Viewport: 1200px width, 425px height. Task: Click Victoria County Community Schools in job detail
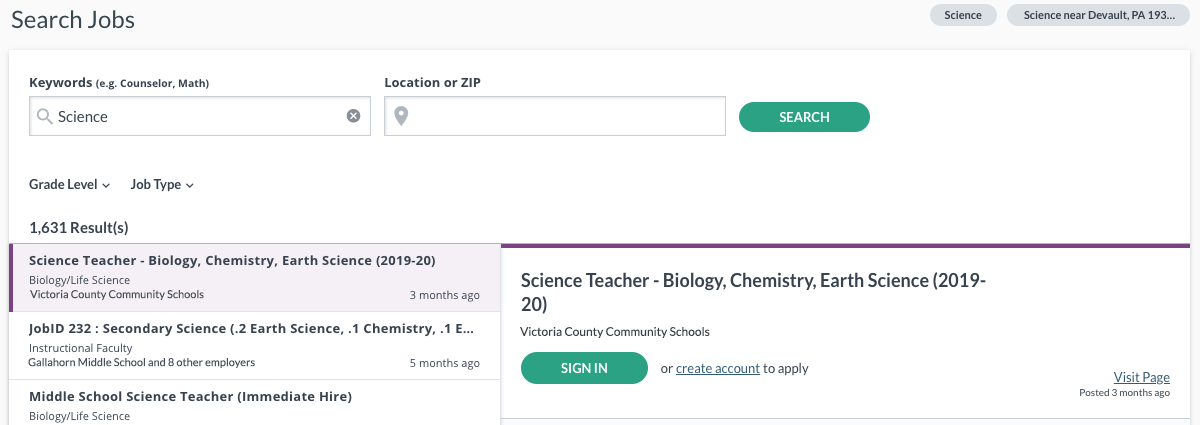pos(615,332)
